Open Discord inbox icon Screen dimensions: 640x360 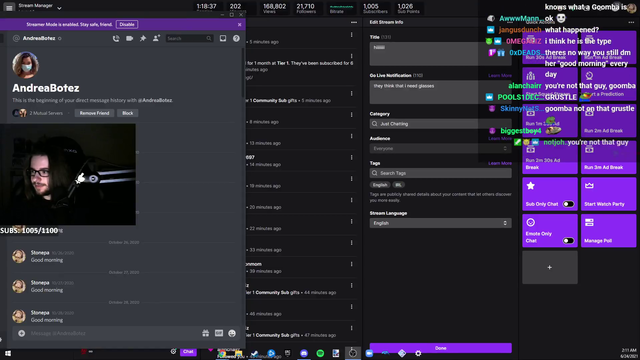[223, 38]
